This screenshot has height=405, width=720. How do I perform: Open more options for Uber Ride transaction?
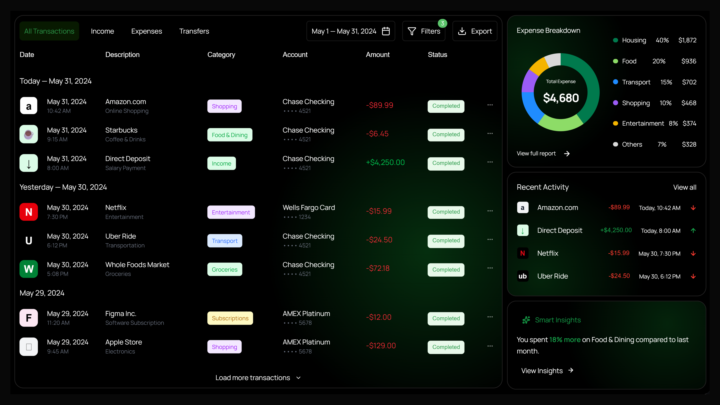[x=490, y=240]
